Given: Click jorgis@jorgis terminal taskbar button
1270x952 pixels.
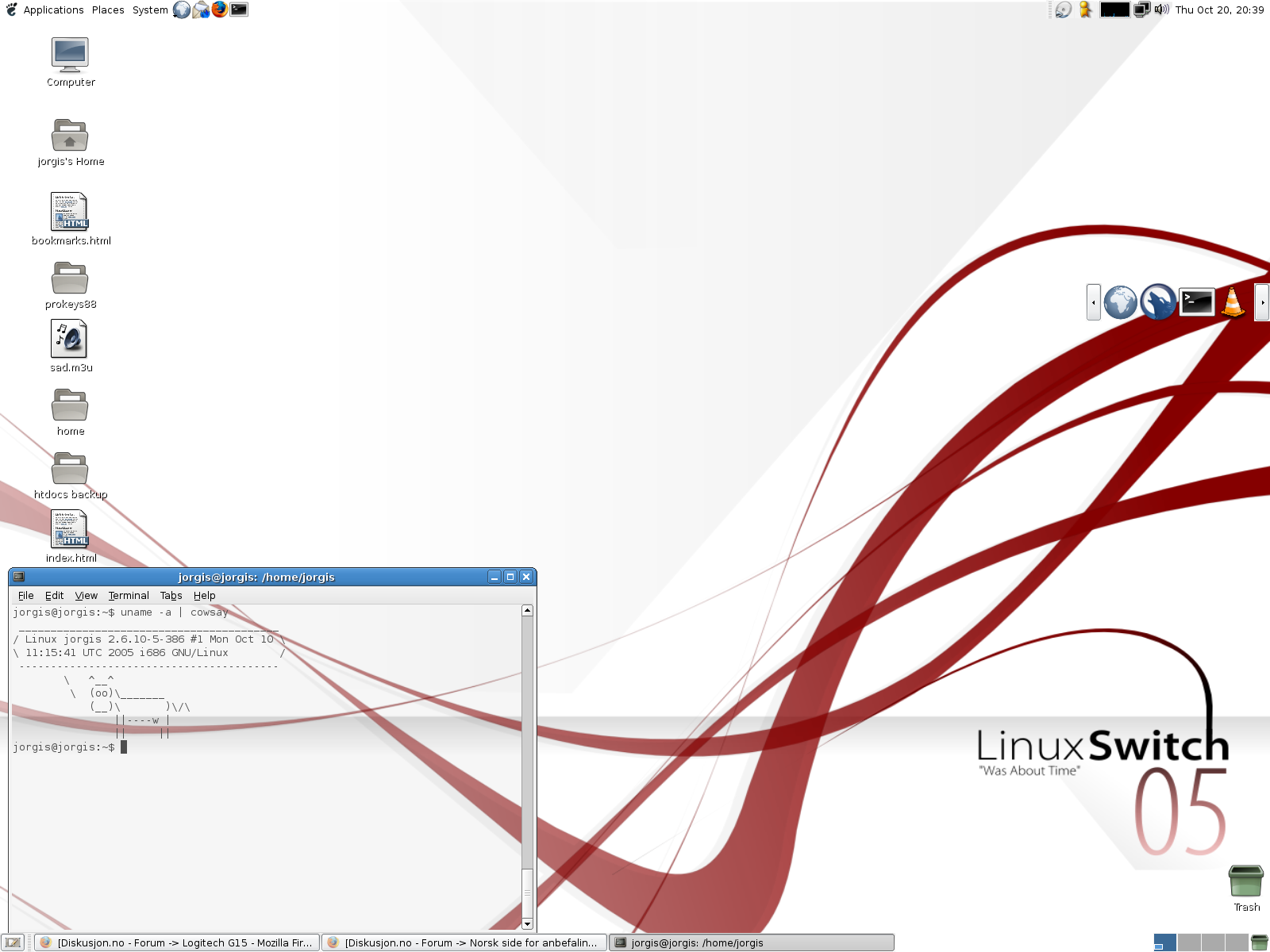Looking at the screenshot, I should point(751,942).
